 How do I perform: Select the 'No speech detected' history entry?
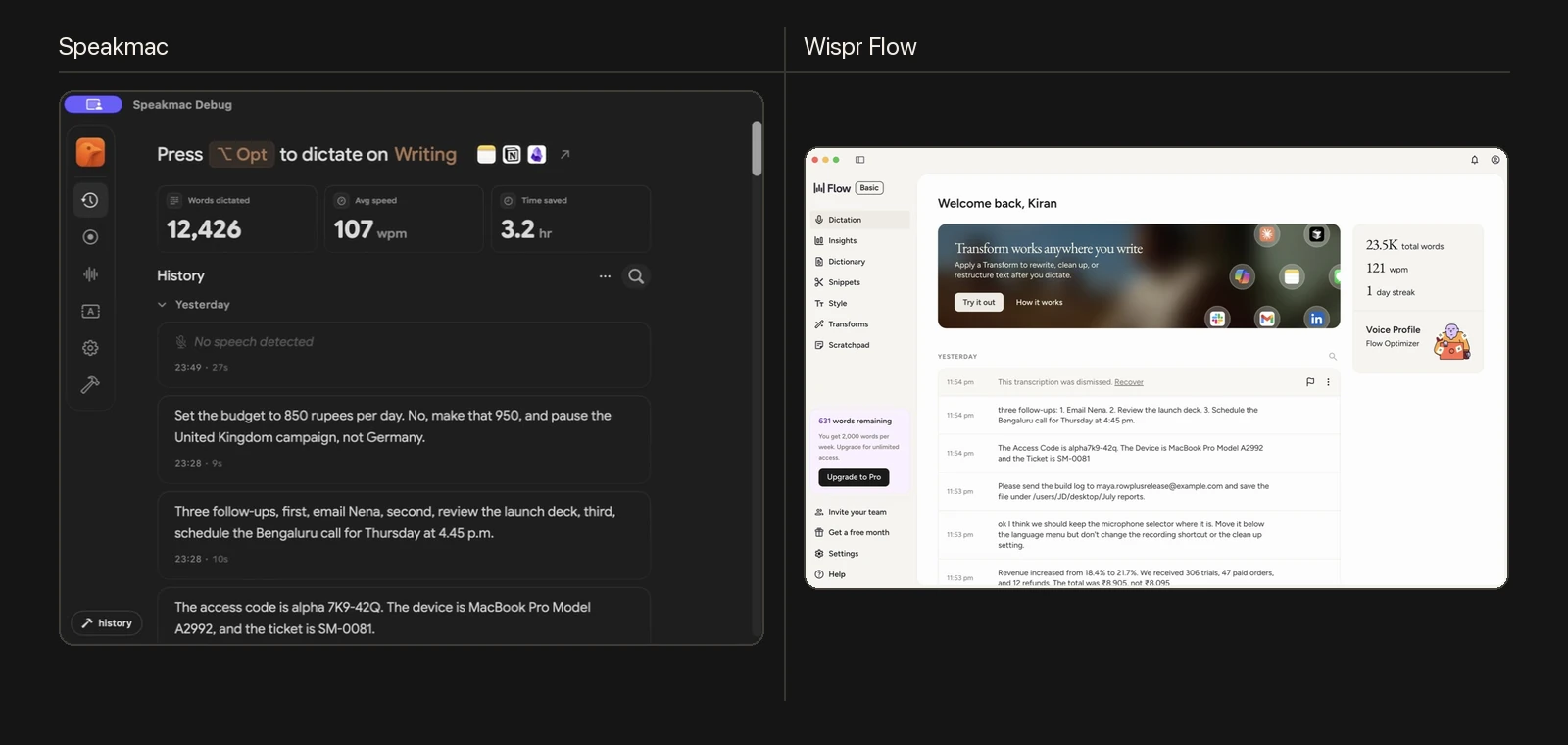tap(404, 355)
